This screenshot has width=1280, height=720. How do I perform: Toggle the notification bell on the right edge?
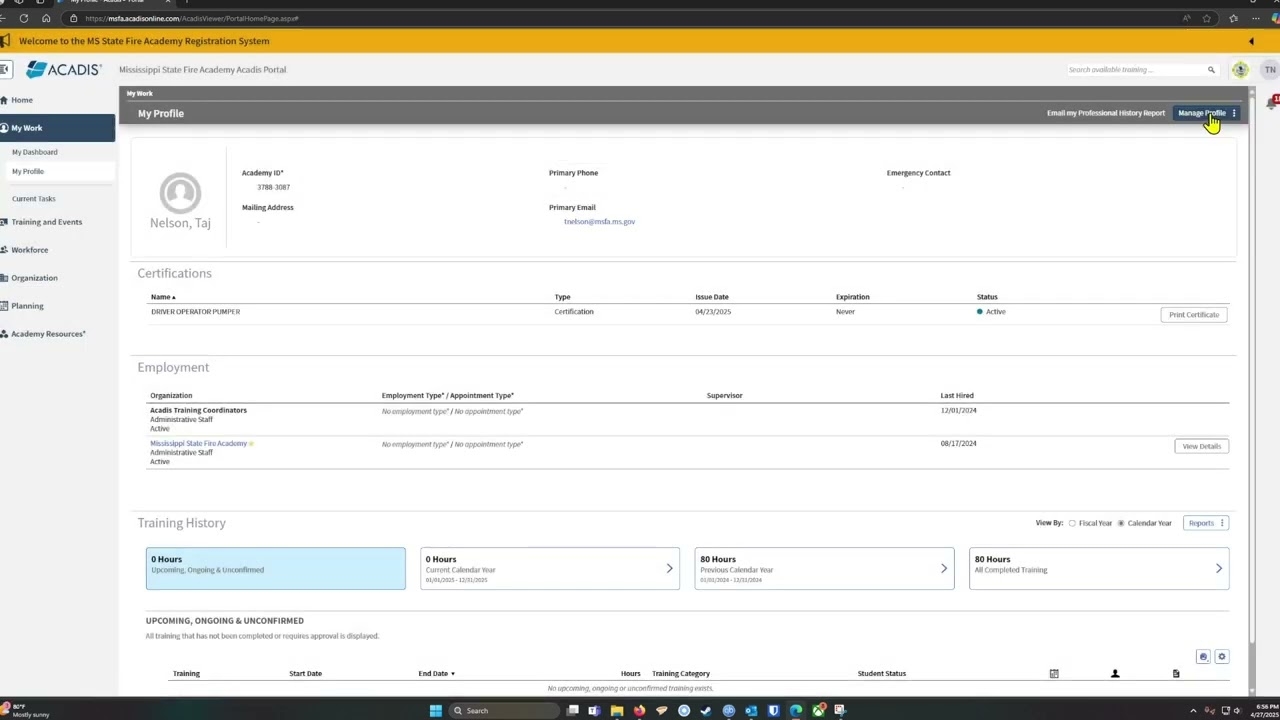(x=1271, y=101)
